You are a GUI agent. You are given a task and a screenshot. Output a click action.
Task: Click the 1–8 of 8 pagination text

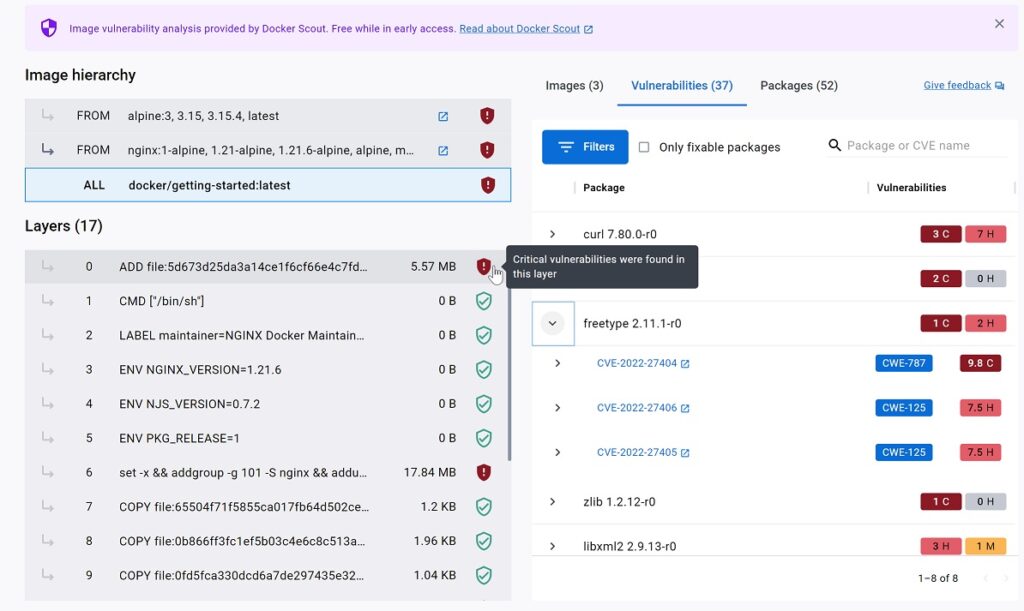pos(938,578)
